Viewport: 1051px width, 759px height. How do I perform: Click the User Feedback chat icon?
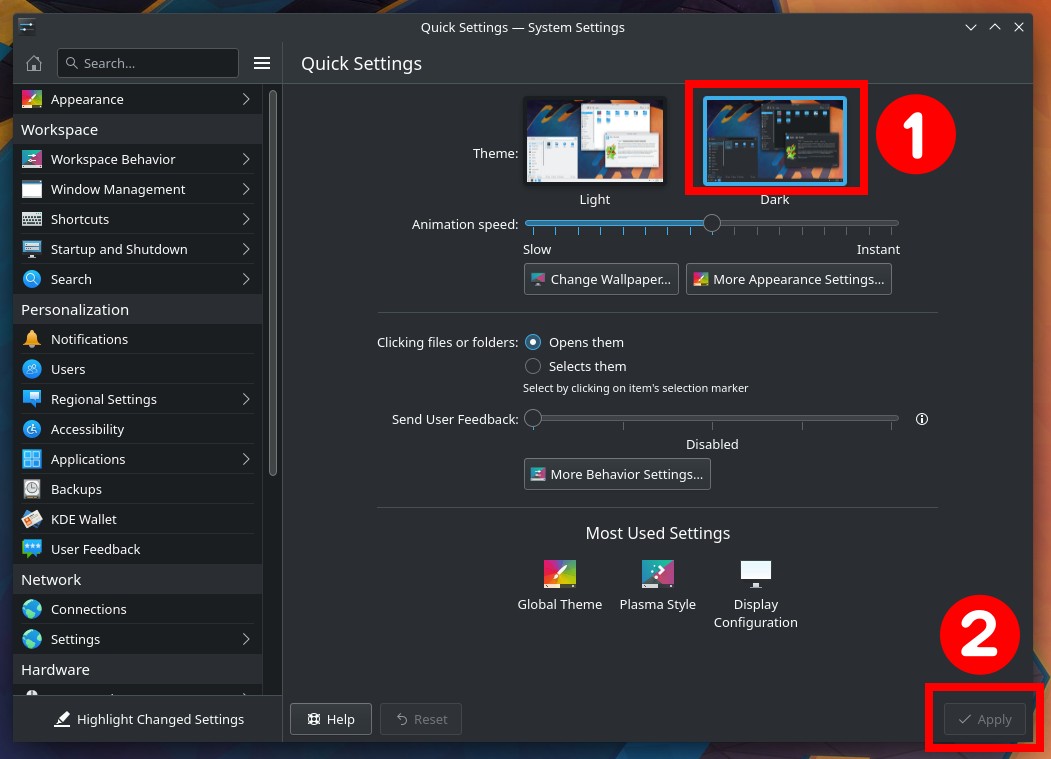(32, 549)
